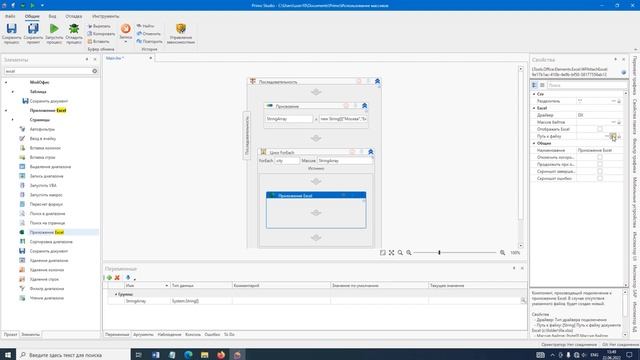Click the orange Запись record icon
Viewport: 640px width, 360px height.
pyautogui.click(x=126, y=29)
